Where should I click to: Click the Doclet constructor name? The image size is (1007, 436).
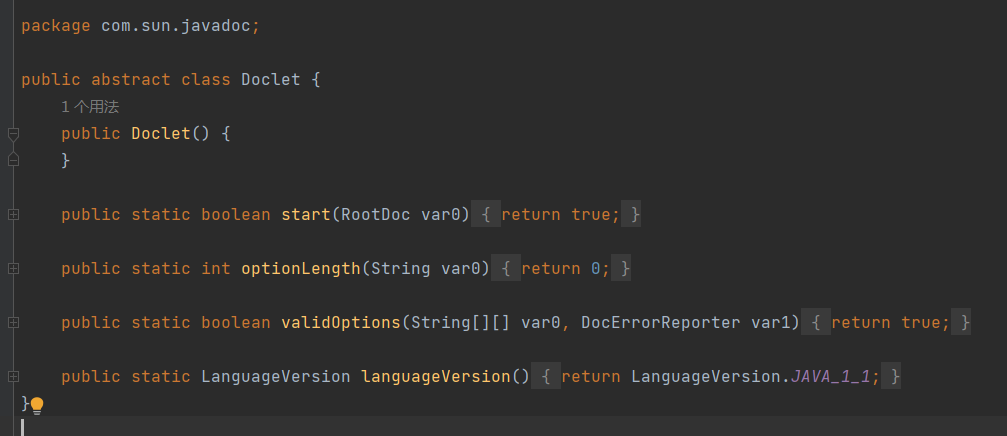[x=160, y=134]
